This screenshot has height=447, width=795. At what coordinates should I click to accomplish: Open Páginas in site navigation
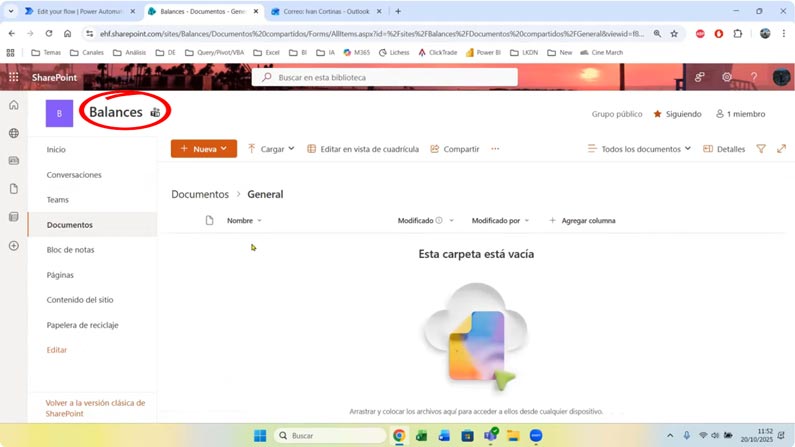tap(60, 275)
